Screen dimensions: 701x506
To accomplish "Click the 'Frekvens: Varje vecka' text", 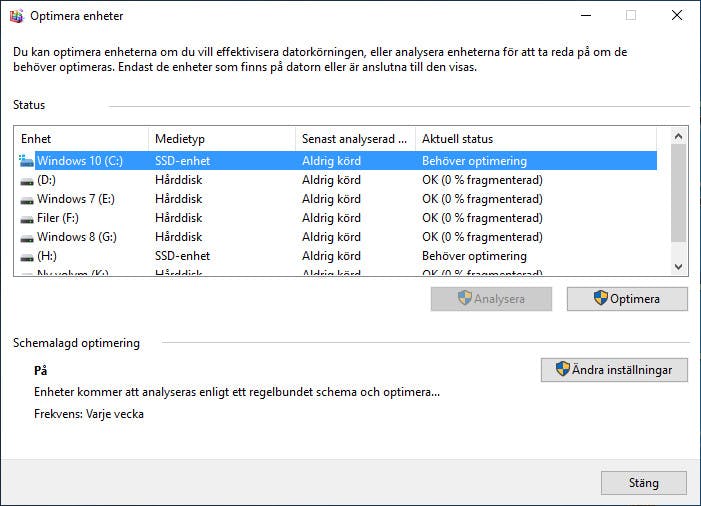I will [89, 414].
